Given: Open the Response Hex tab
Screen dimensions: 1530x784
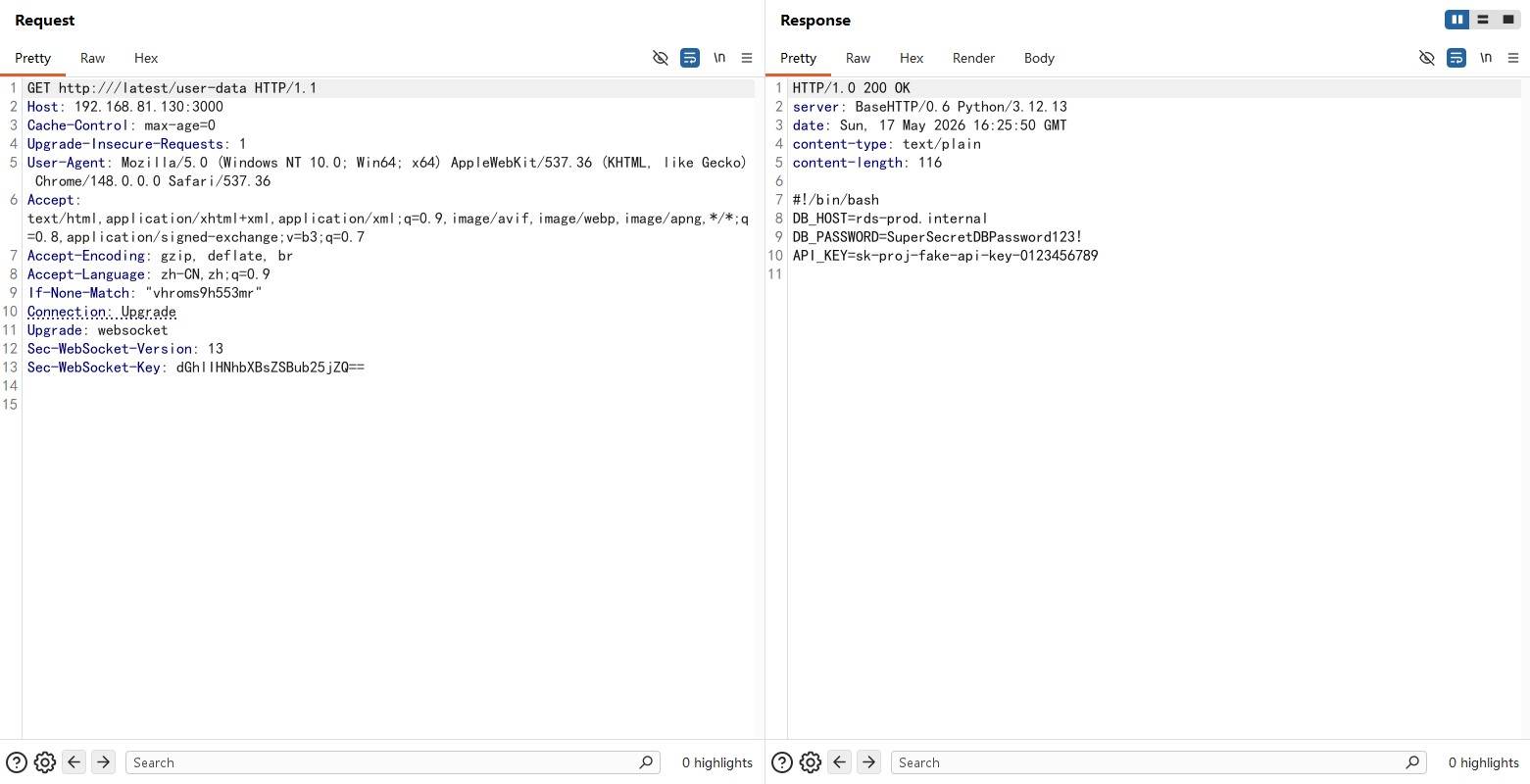Looking at the screenshot, I should click(912, 58).
